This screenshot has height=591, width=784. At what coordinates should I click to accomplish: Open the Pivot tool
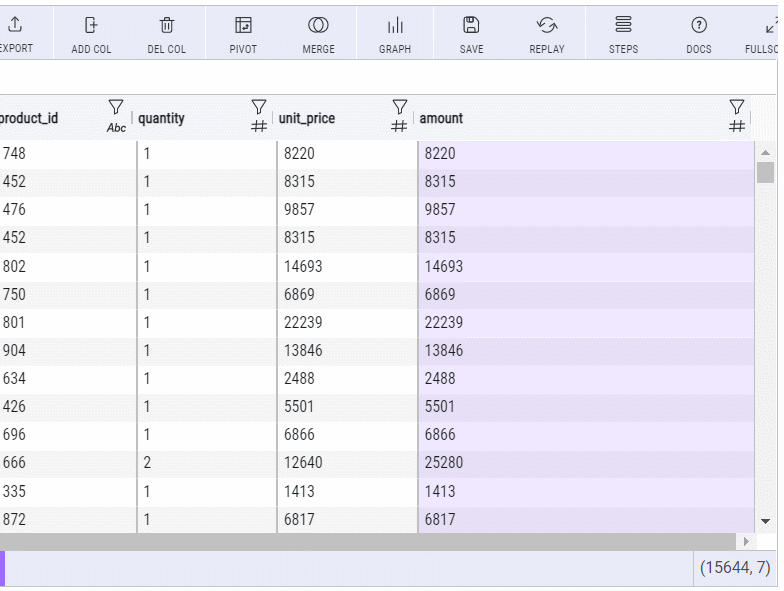coord(243,33)
